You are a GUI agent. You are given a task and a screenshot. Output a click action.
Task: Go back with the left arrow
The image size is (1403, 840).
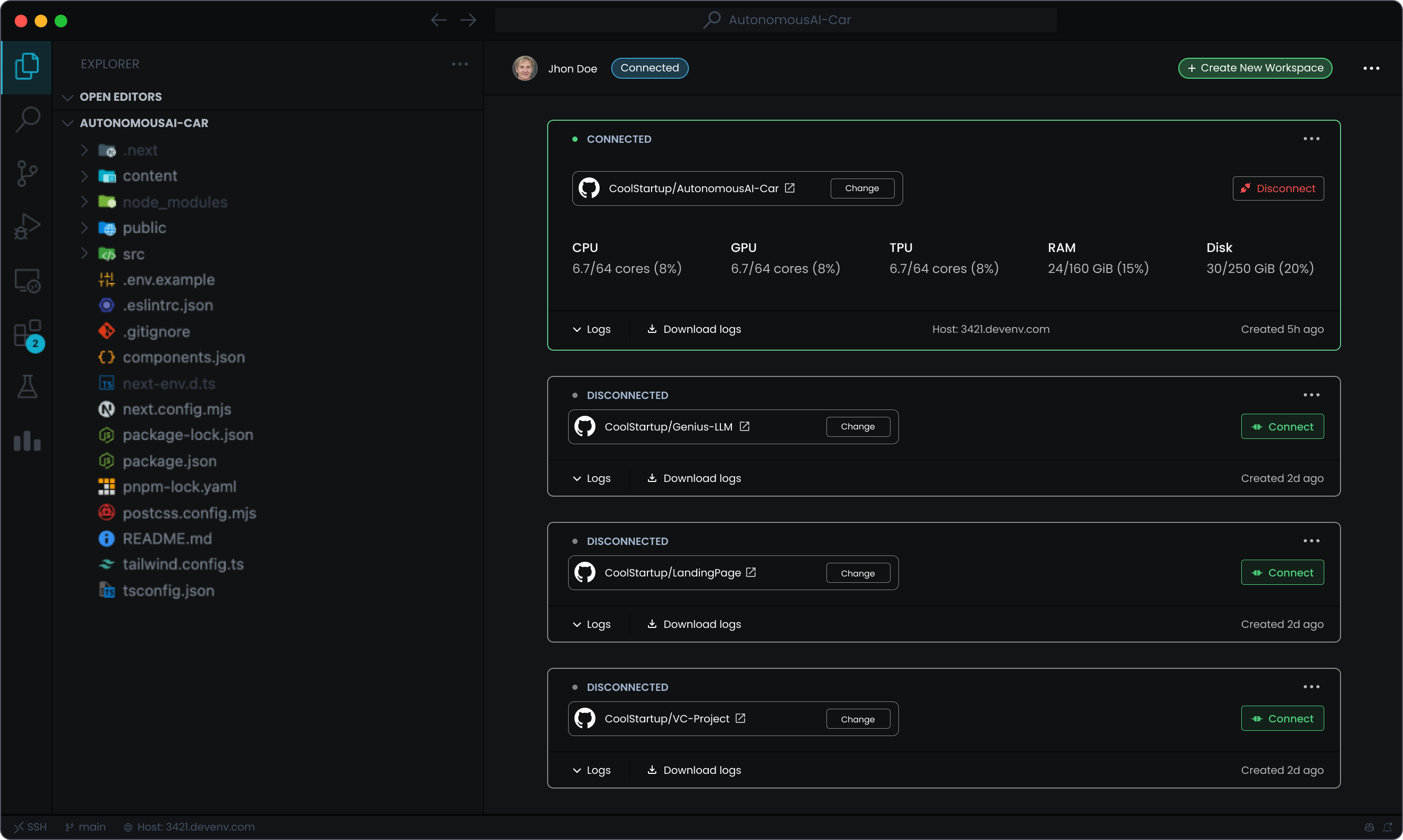click(438, 20)
